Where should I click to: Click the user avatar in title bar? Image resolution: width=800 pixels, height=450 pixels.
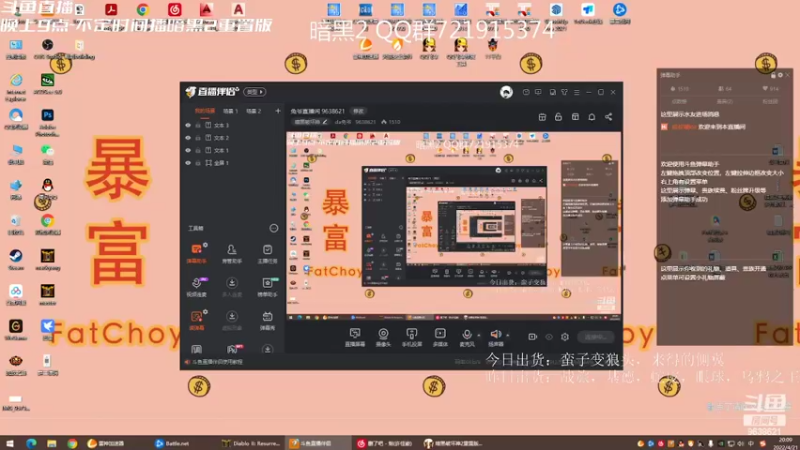[506, 92]
